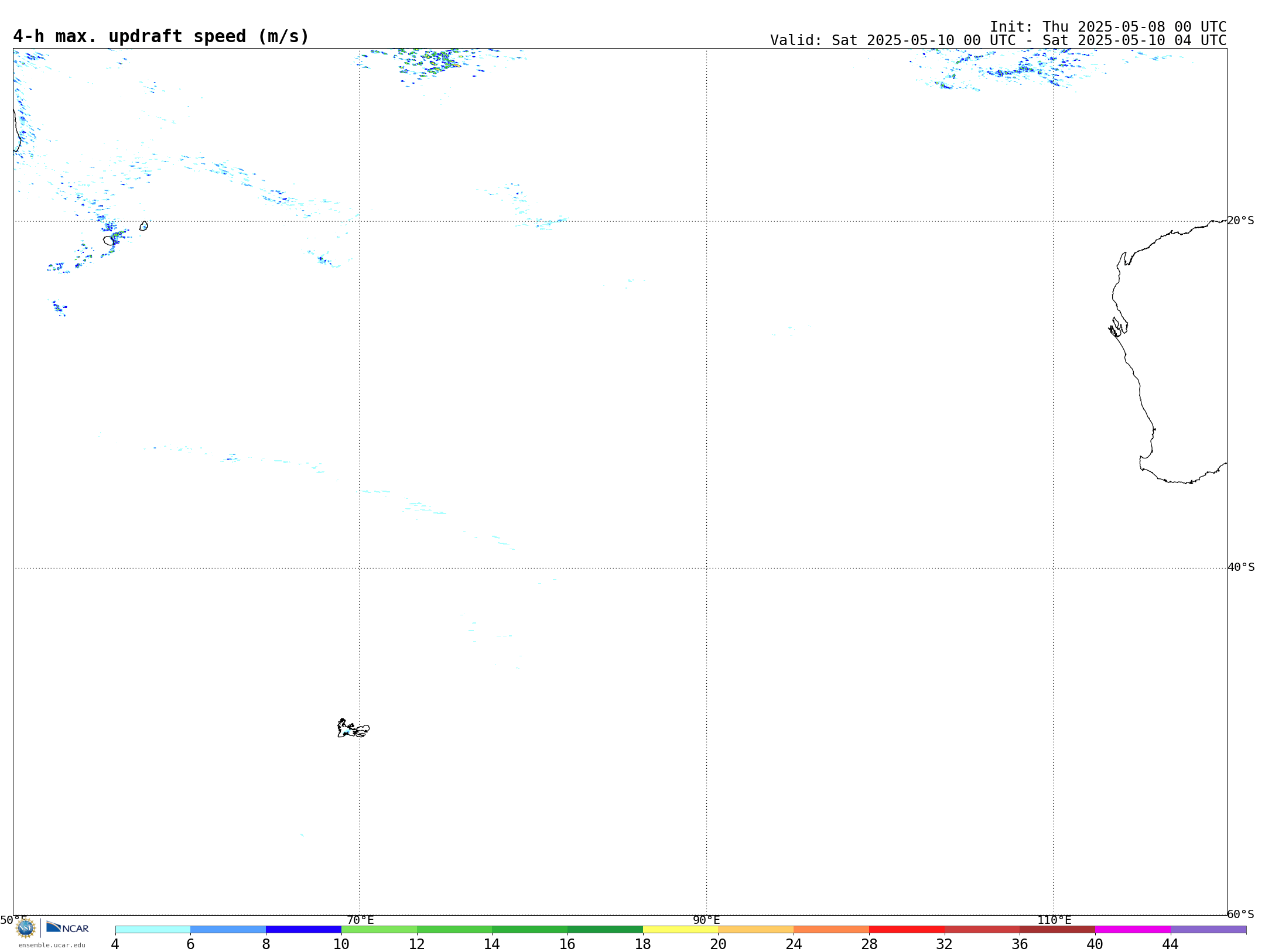Select the plot title '4-h max. updraft speed (m/s)'

161,36
